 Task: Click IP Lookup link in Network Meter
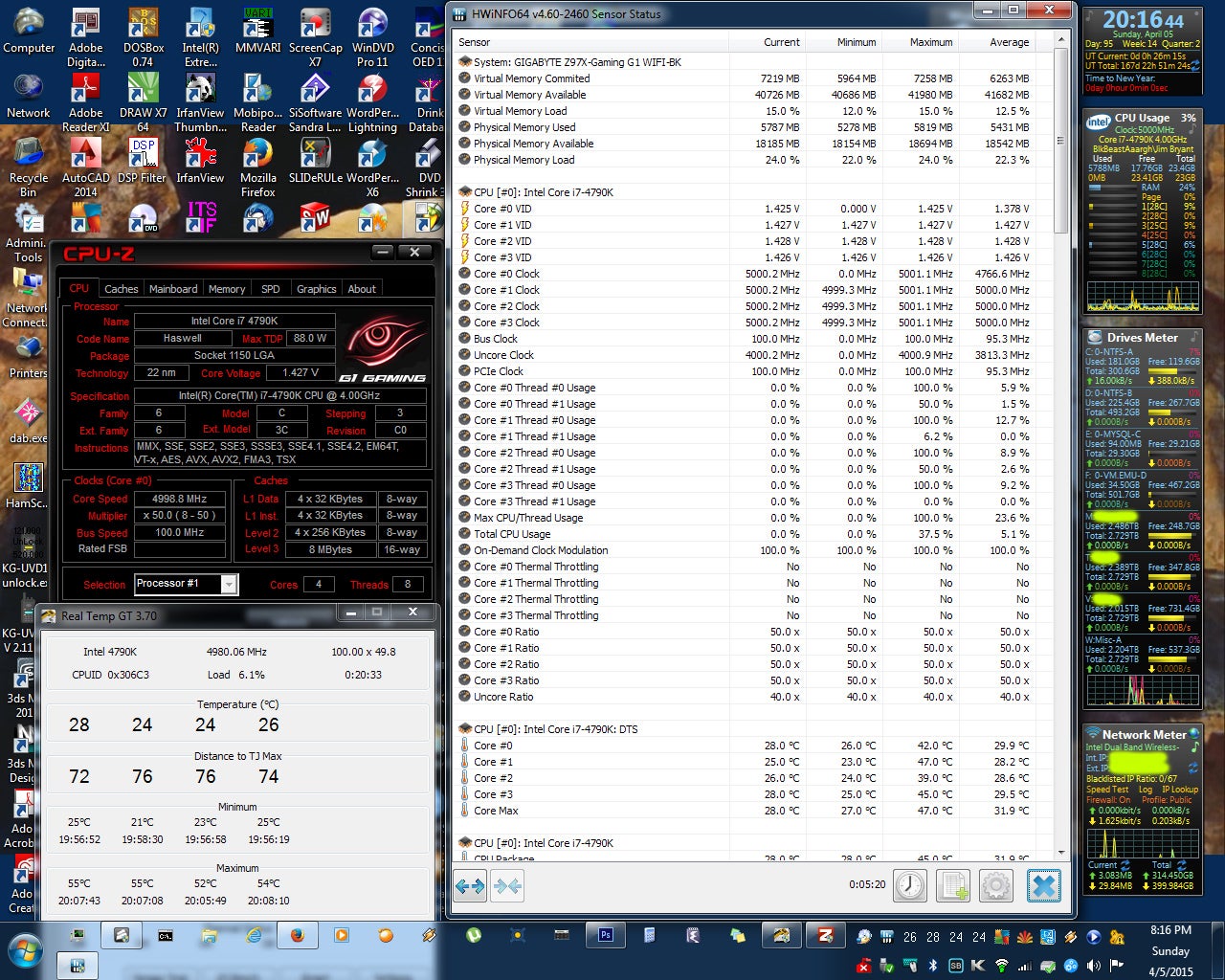[1180, 790]
